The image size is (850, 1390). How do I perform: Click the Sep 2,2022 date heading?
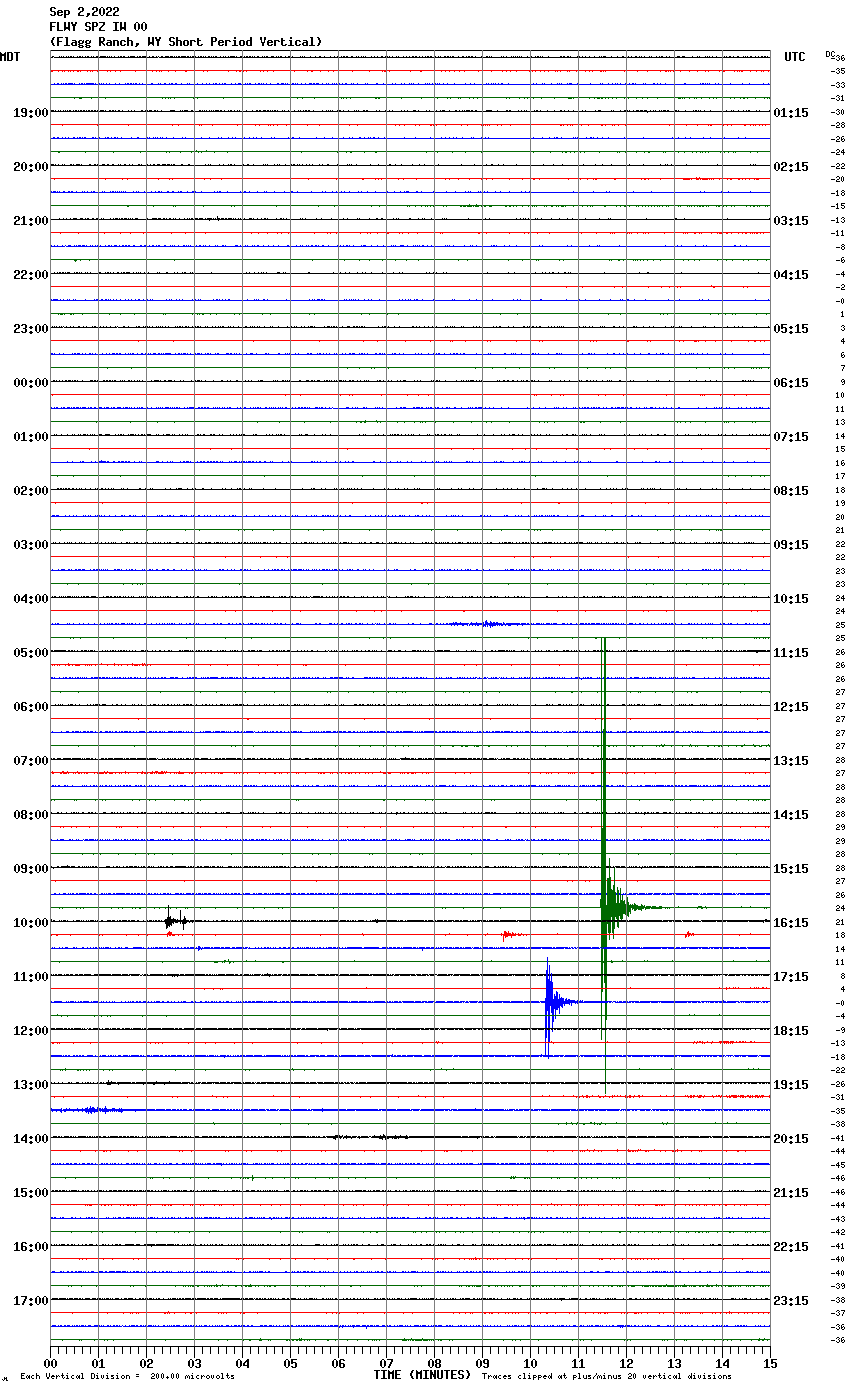pos(84,12)
